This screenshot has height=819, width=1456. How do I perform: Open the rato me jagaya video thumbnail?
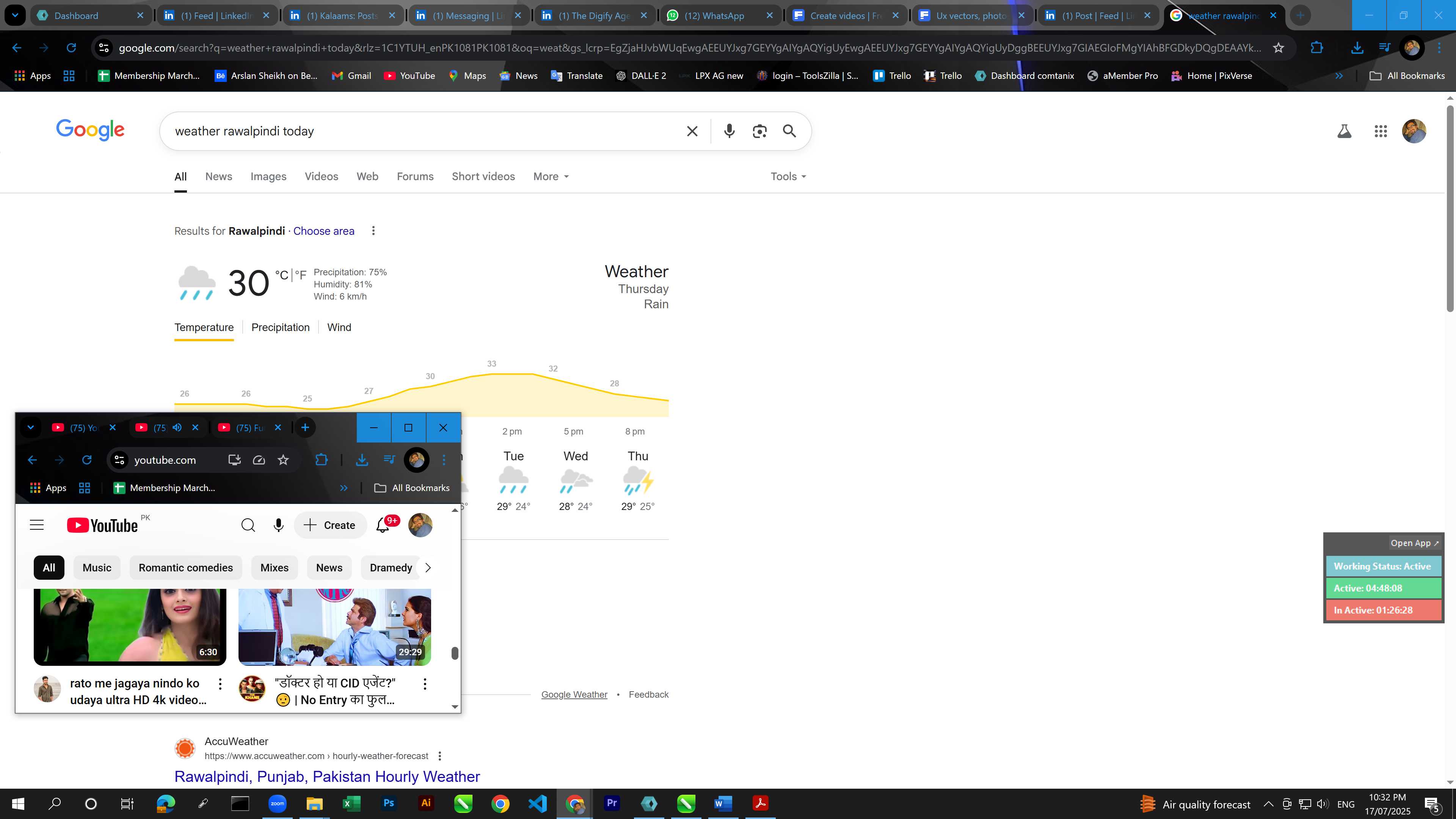pyautogui.click(x=130, y=626)
